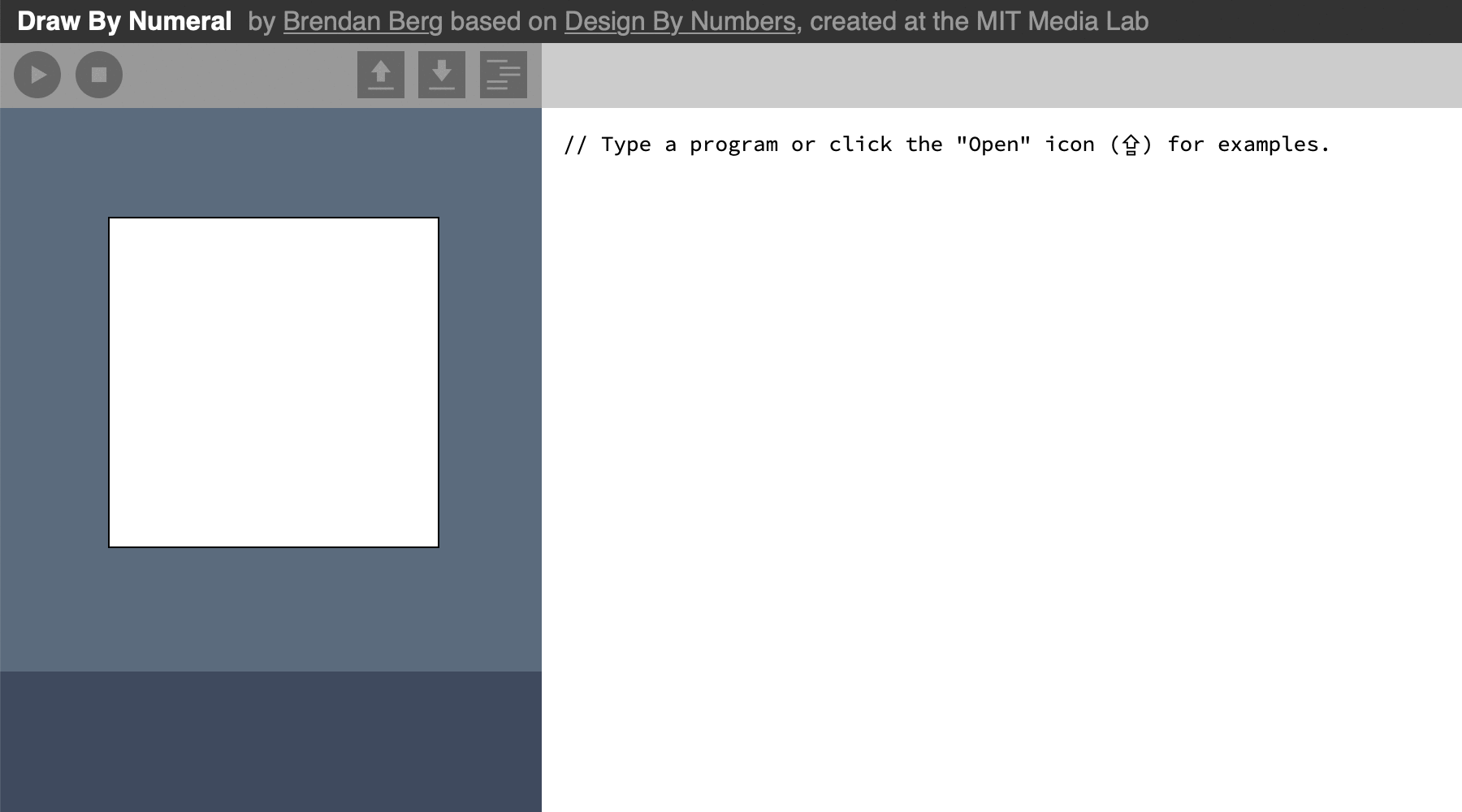Screen dimensions: 1462x812
Task: Click the indented lines format icon
Action: [x=504, y=75]
